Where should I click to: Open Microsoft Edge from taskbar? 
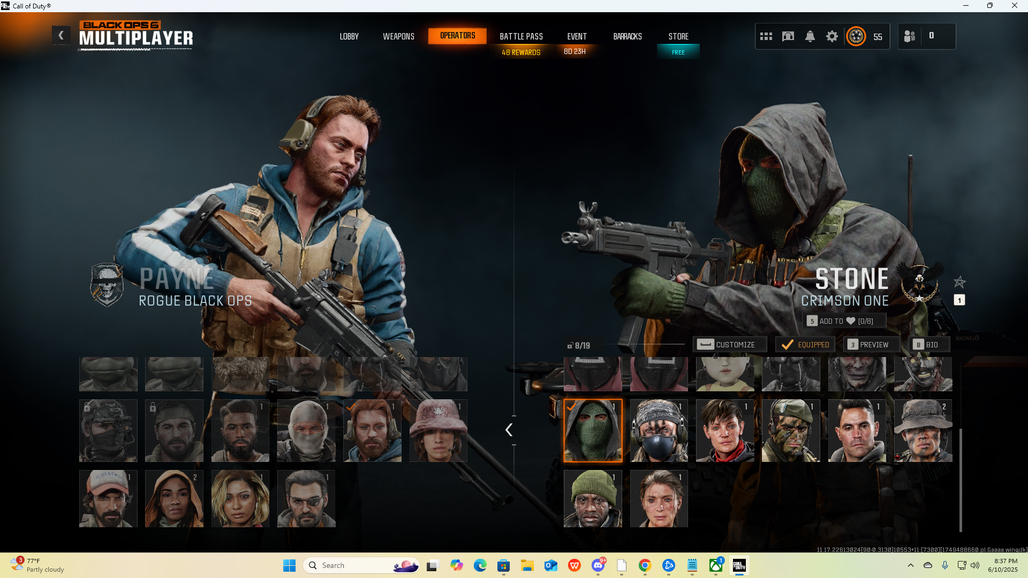point(480,566)
